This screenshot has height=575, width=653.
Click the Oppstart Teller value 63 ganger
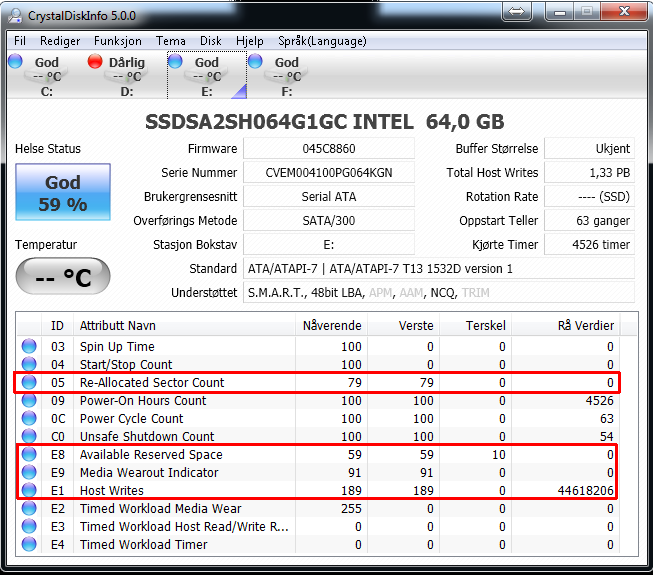pos(590,220)
